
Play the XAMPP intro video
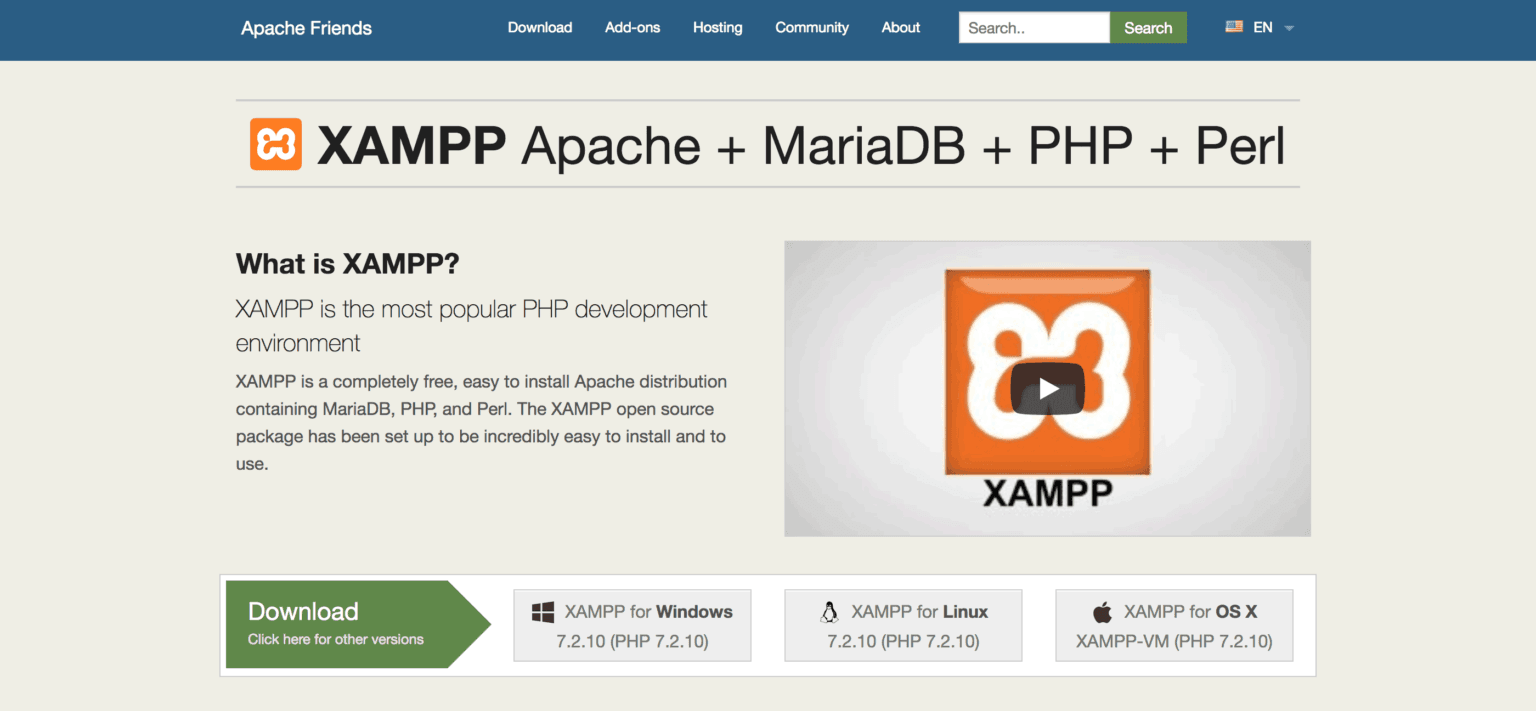coord(1047,388)
